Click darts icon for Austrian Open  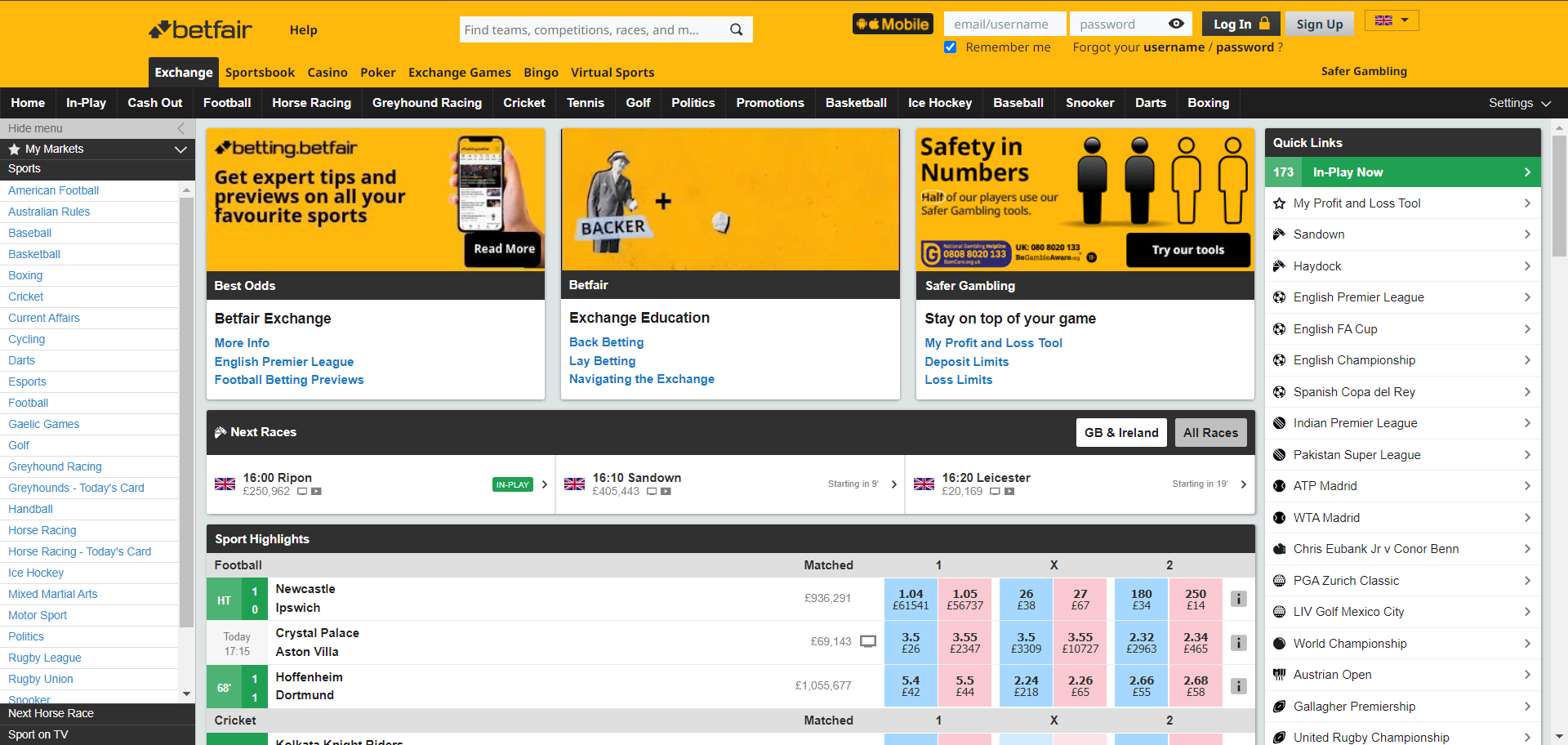coord(1279,675)
